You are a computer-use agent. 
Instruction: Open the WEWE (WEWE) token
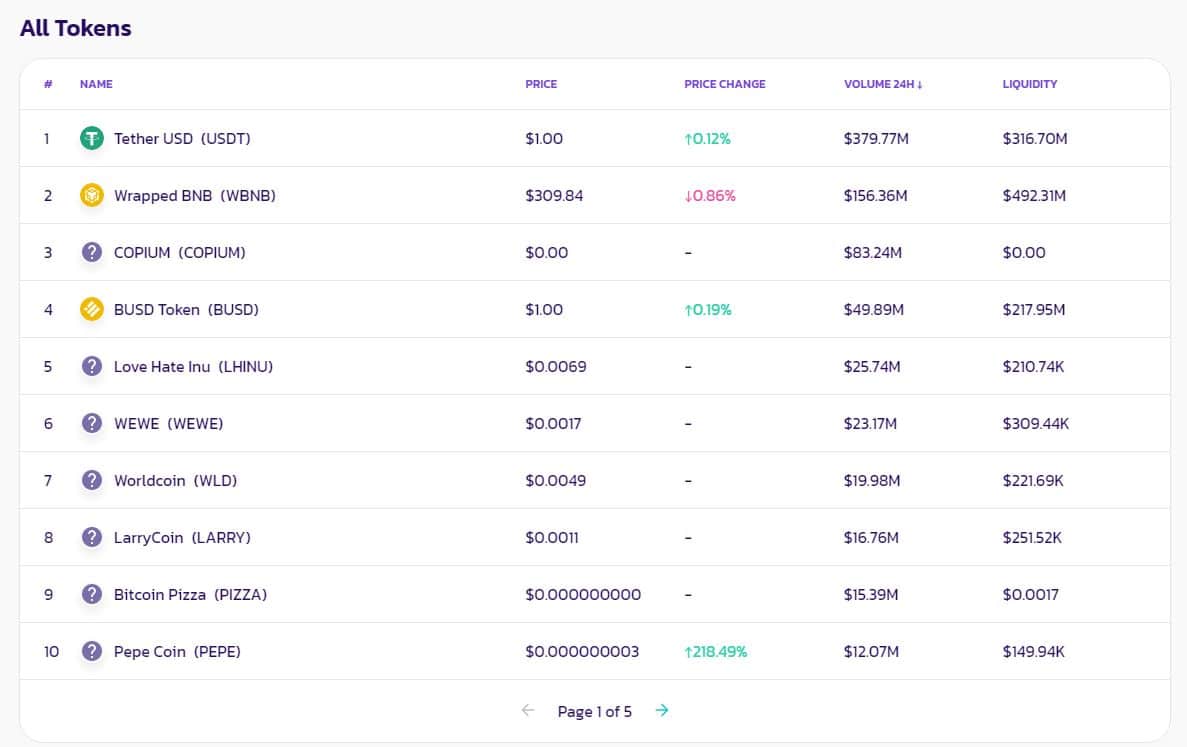coord(168,423)
